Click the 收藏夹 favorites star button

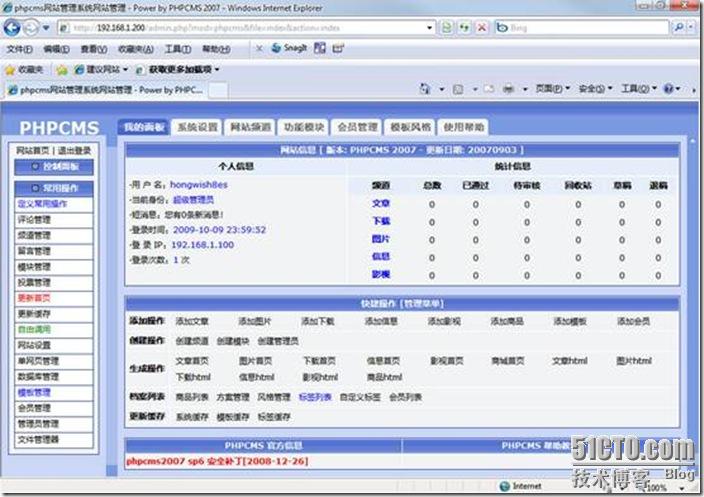24,70
